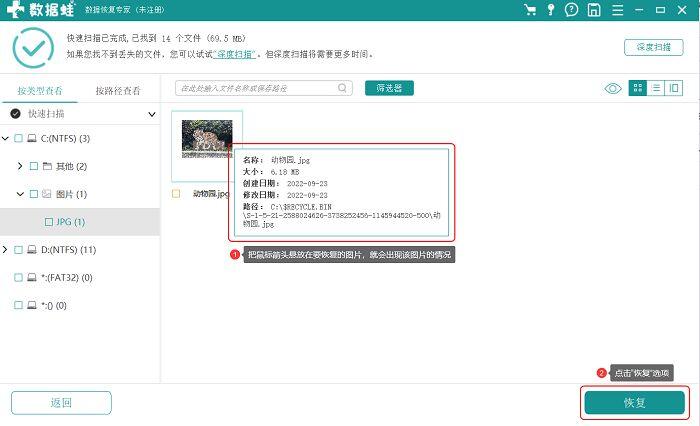700x426 pixels.
Task: Switch to grid thumbnail view
Action: coord(638,88)
